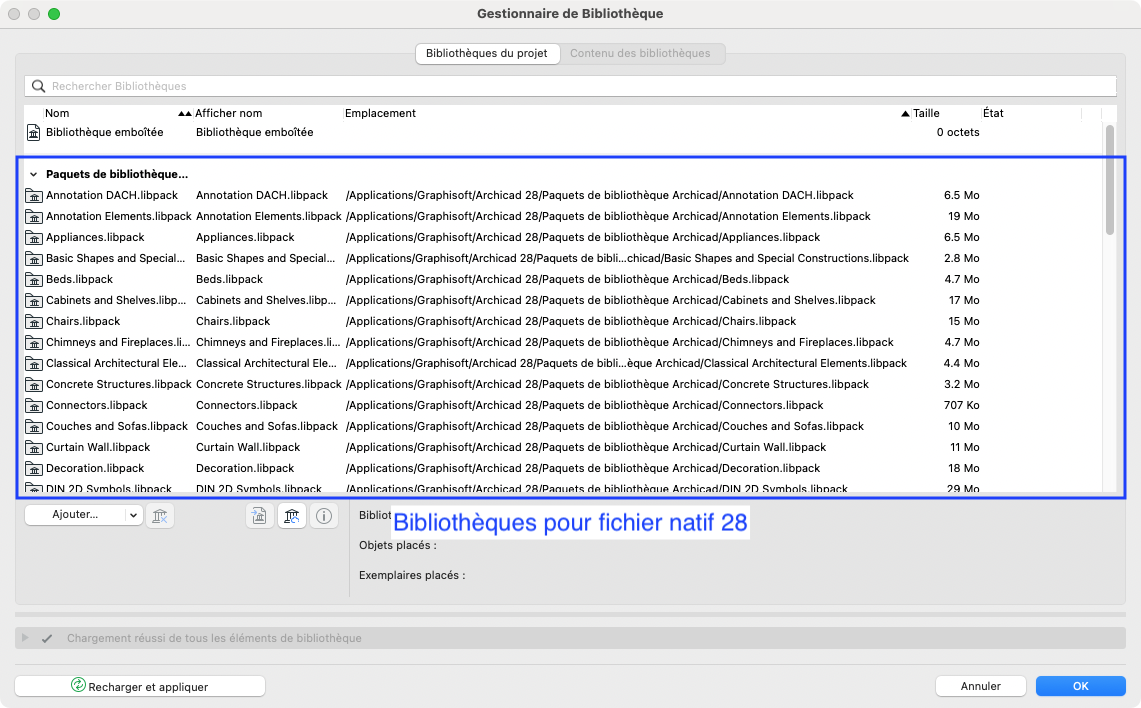Click Recharger et appliquer
Image resolution: width=1141 pixels, height=708 pixels.
tap(140, 686)
